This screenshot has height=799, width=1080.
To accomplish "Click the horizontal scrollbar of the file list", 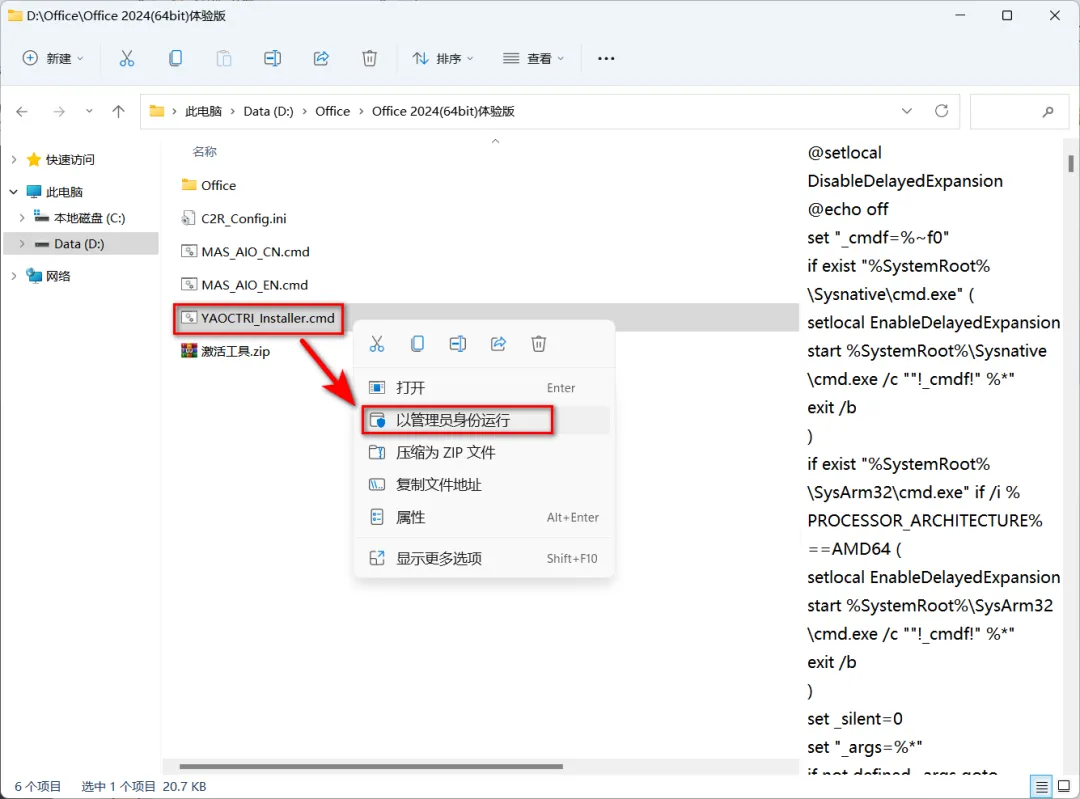I will point(371,766).
